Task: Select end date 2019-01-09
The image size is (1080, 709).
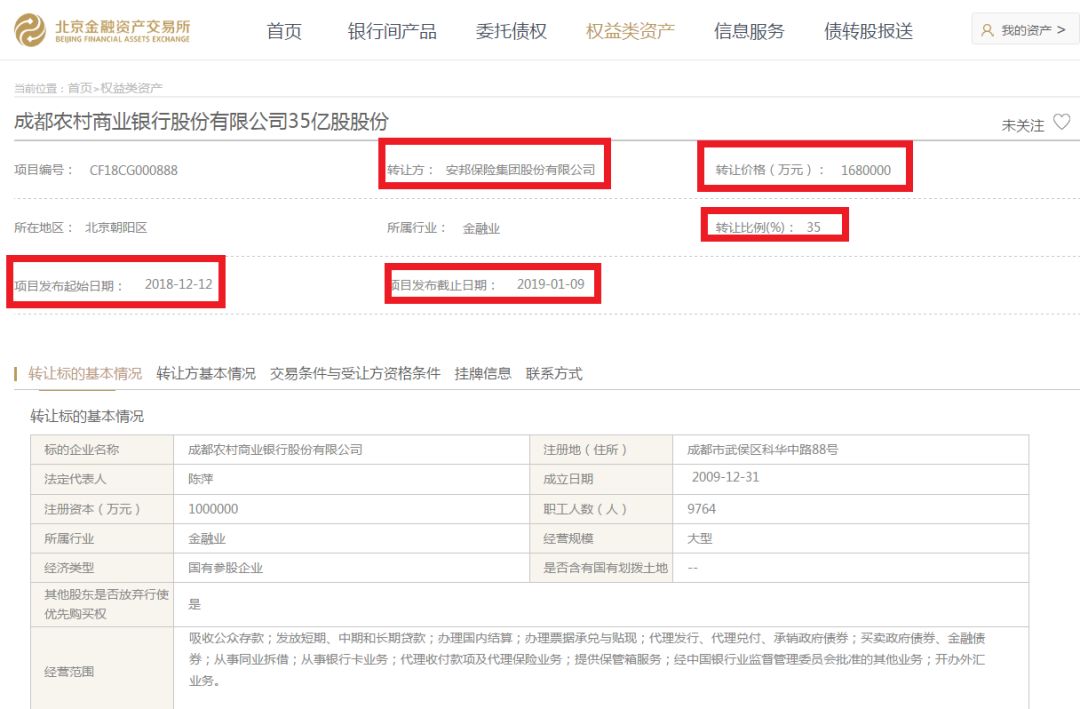Action: point(550,284)
